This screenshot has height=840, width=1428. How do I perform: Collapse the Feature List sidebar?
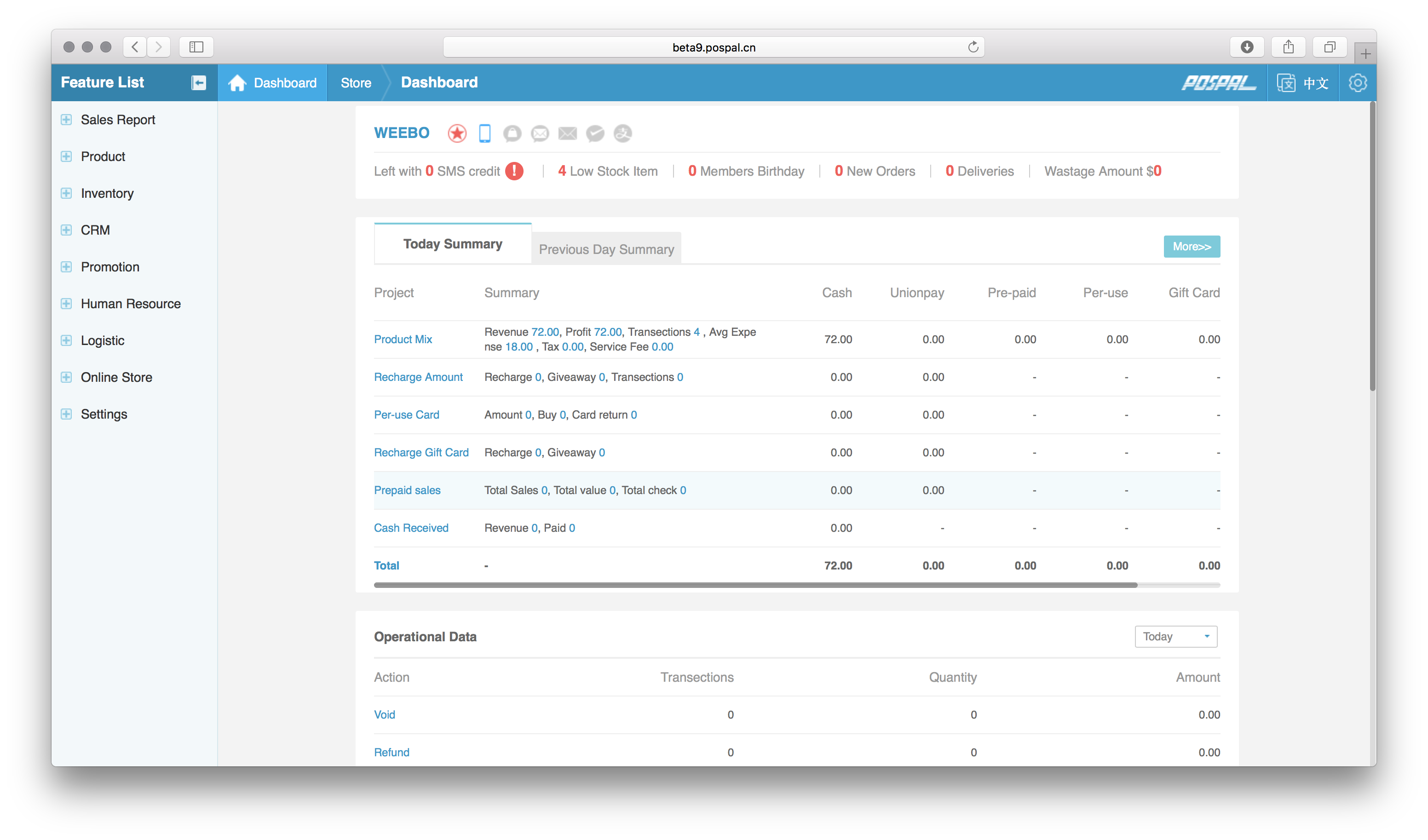198,83
